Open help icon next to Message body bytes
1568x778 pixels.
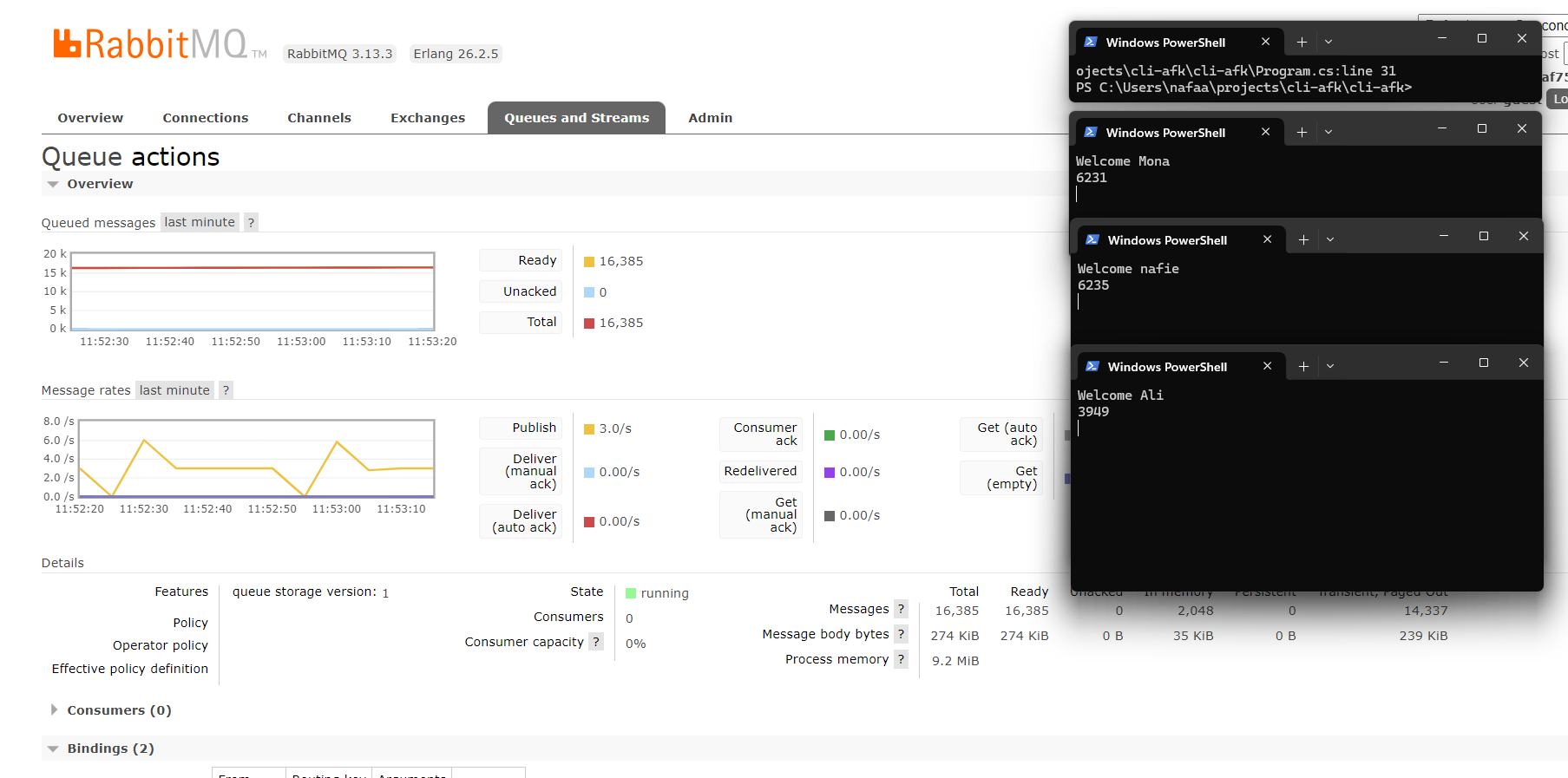(x=901, y=634)
